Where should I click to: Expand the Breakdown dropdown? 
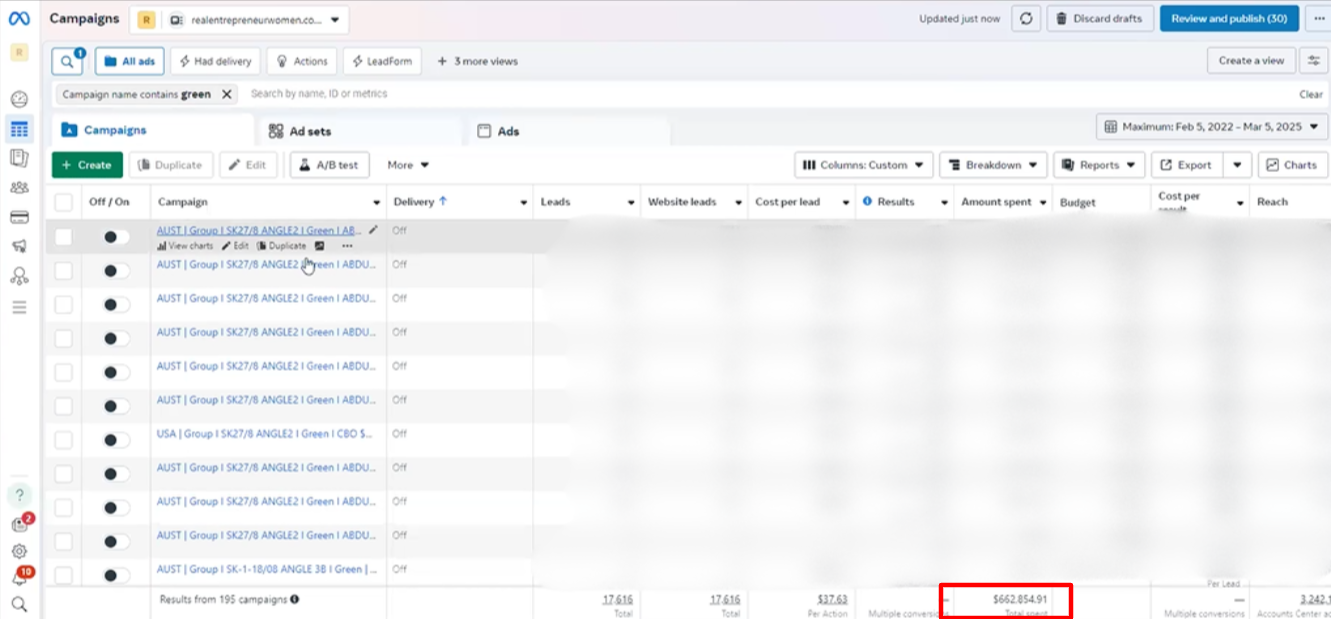[x=992, y=165]
